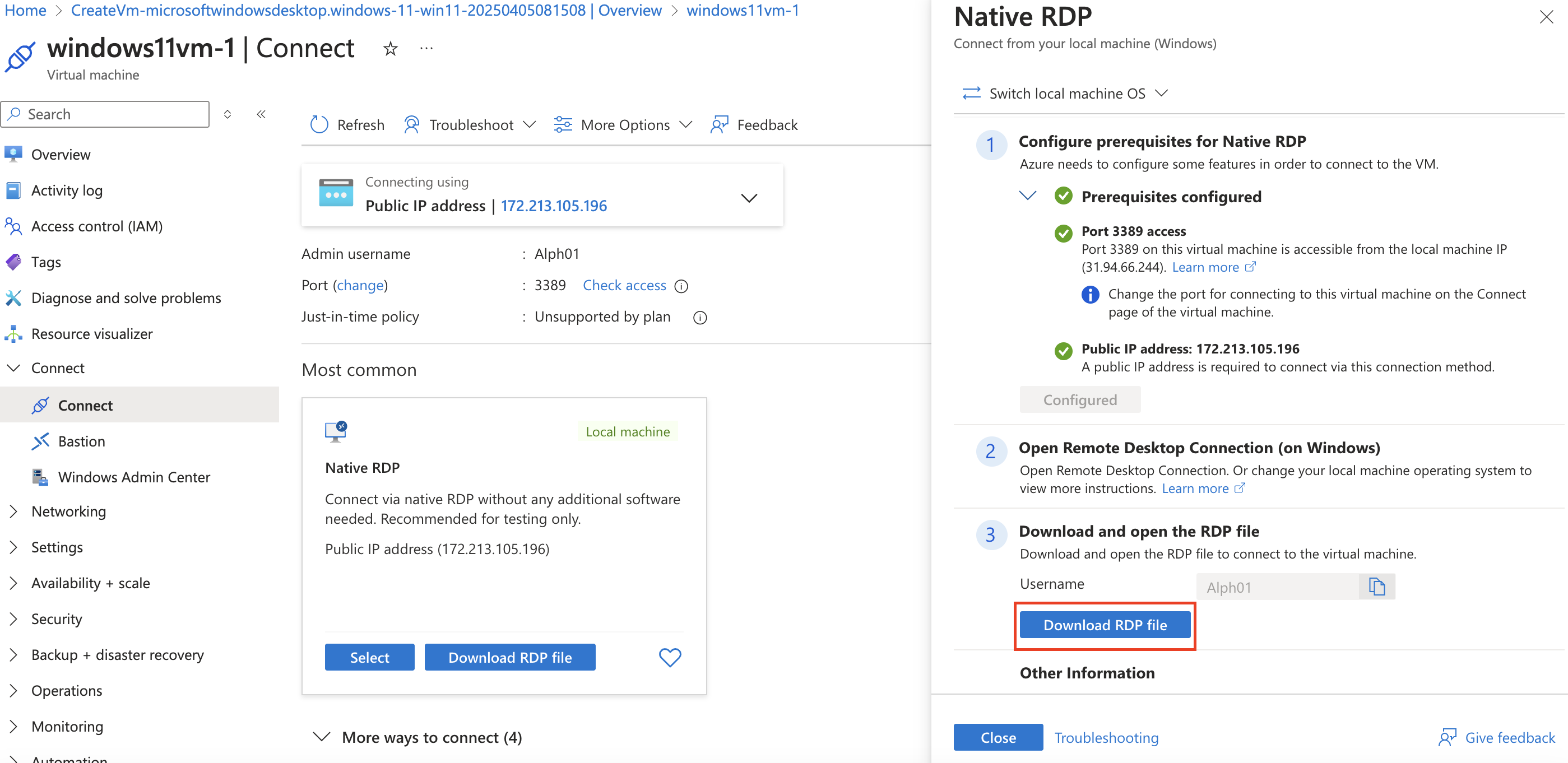Click public IP link 172.213.105.196
This screenshot has height=763, width=1568.
tap(553, 206)
